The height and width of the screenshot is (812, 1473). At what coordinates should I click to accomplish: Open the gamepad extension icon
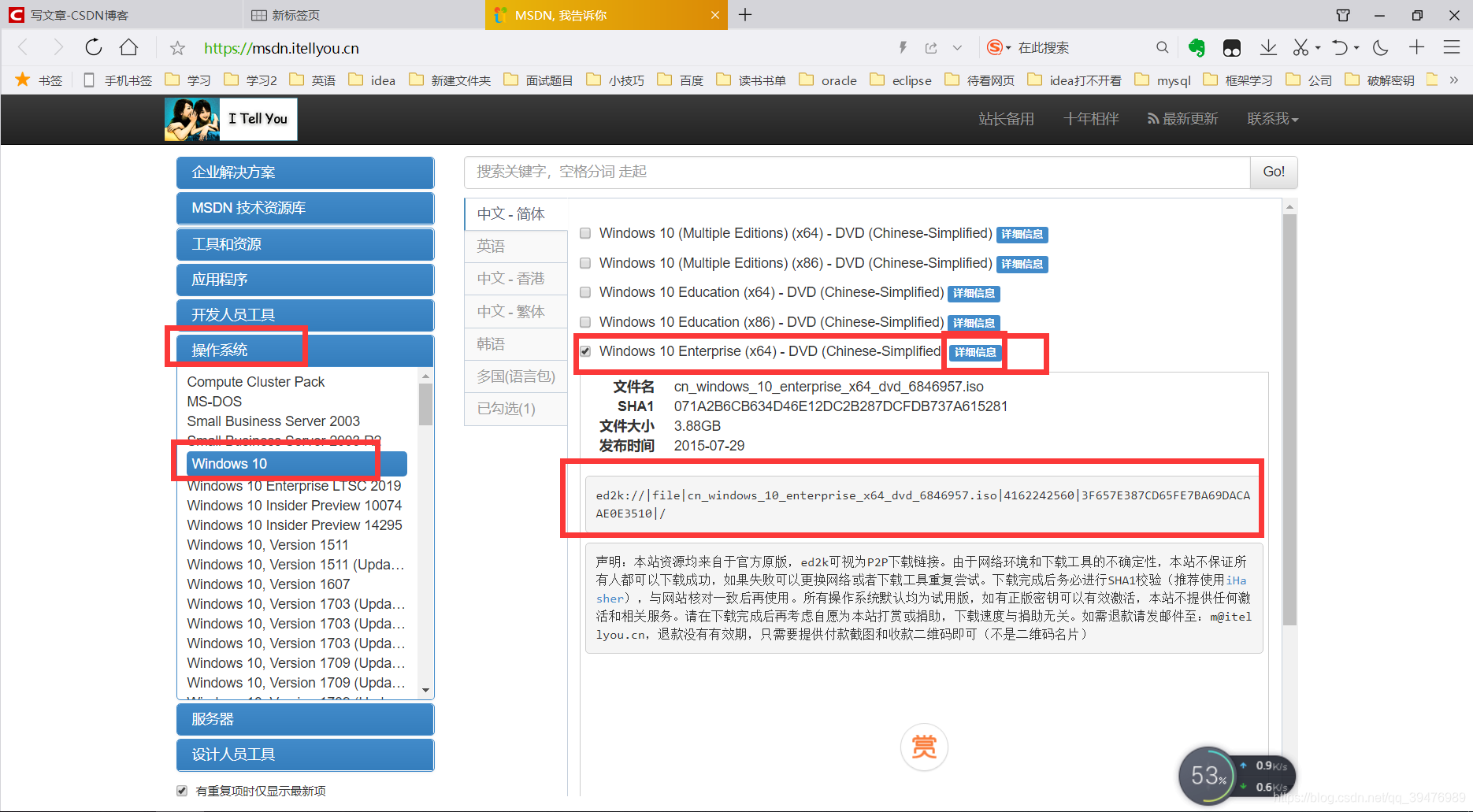pos(1232,48)
